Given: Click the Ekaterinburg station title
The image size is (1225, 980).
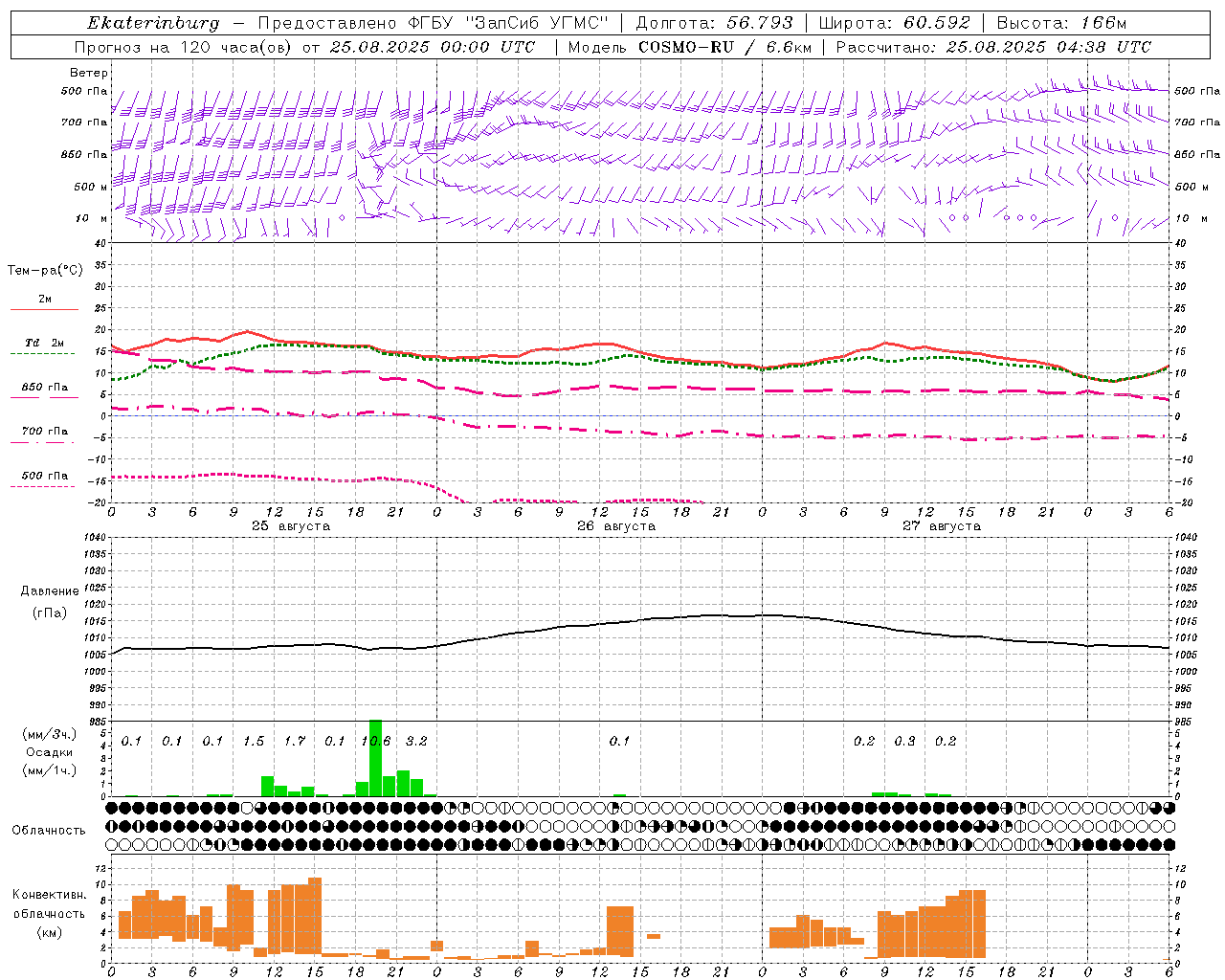Looking at the screenshot, I should pos(153,23).
